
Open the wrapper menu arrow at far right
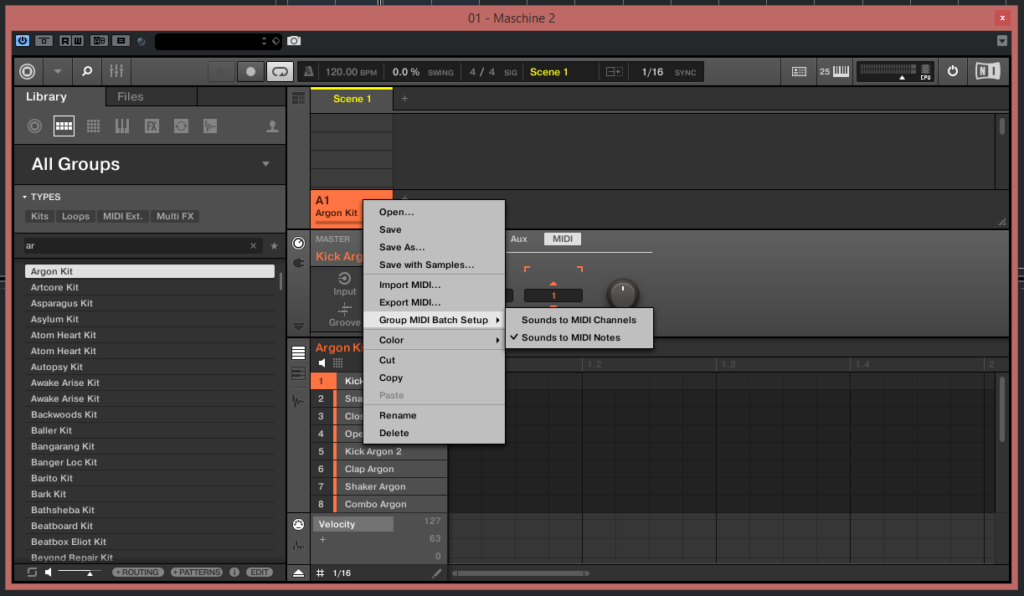[1002, 40]
